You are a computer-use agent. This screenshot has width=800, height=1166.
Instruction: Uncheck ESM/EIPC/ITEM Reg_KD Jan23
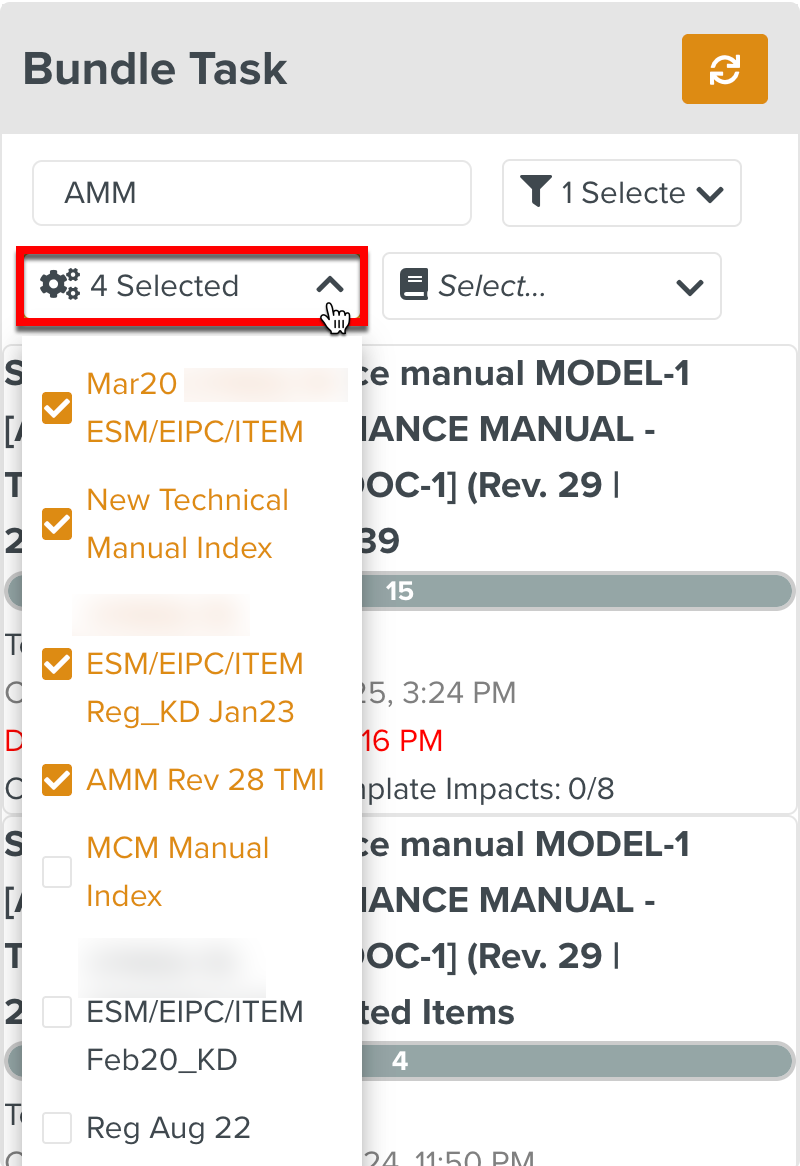(x=57, y=664)
